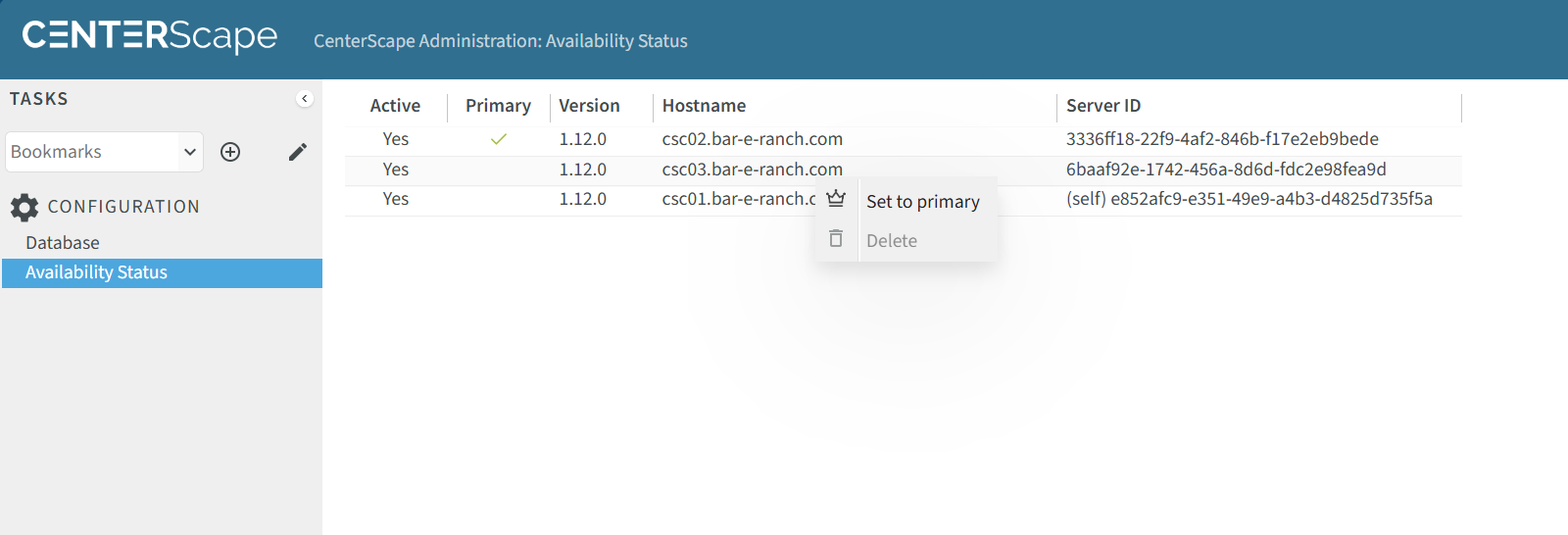Image resolution: width=1568 pixels, height=535 pixels.
Task: Click the Server ID column header
Action: tap(1103, 106)
